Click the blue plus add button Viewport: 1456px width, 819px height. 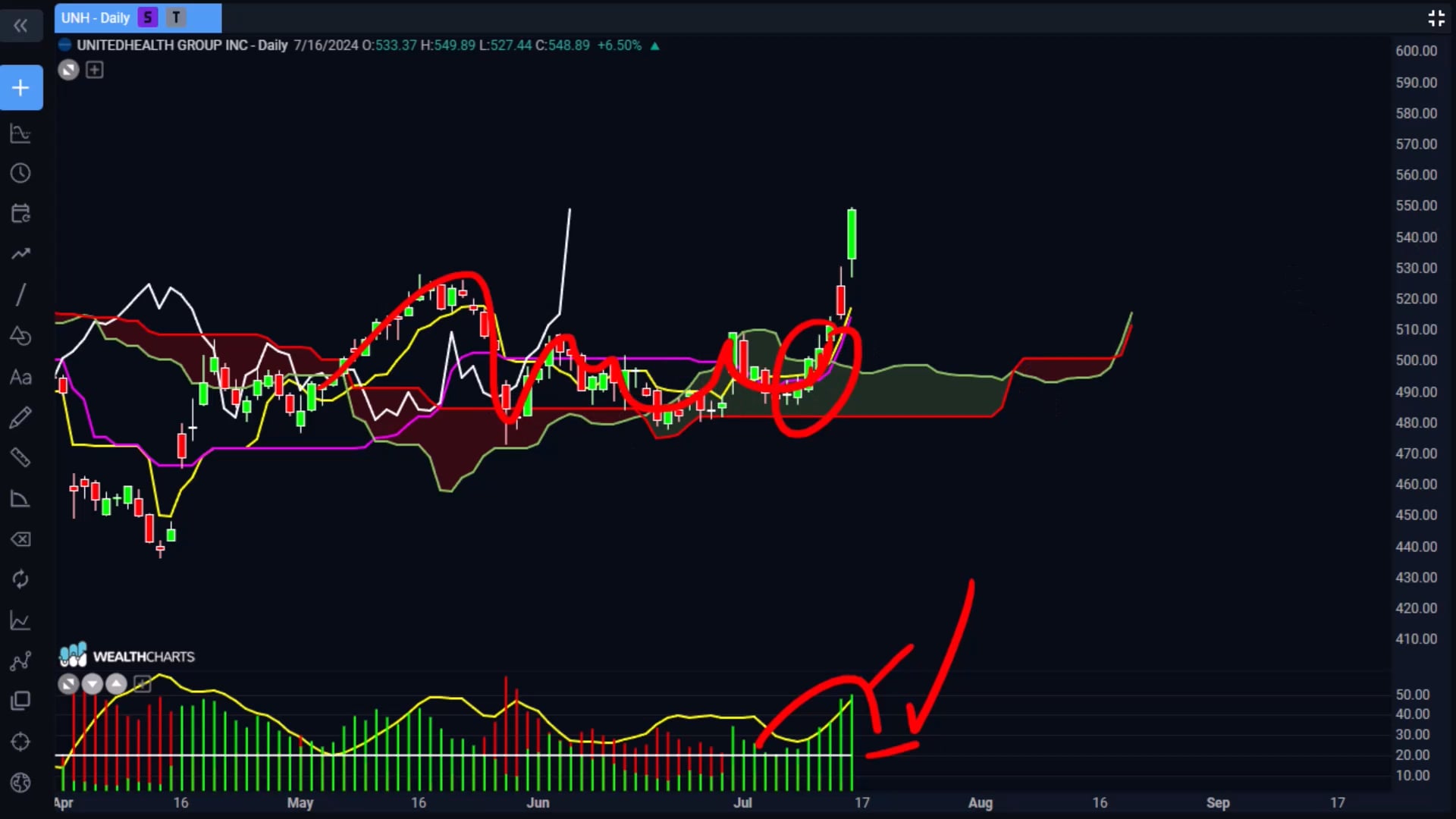[x=21, y=88]
